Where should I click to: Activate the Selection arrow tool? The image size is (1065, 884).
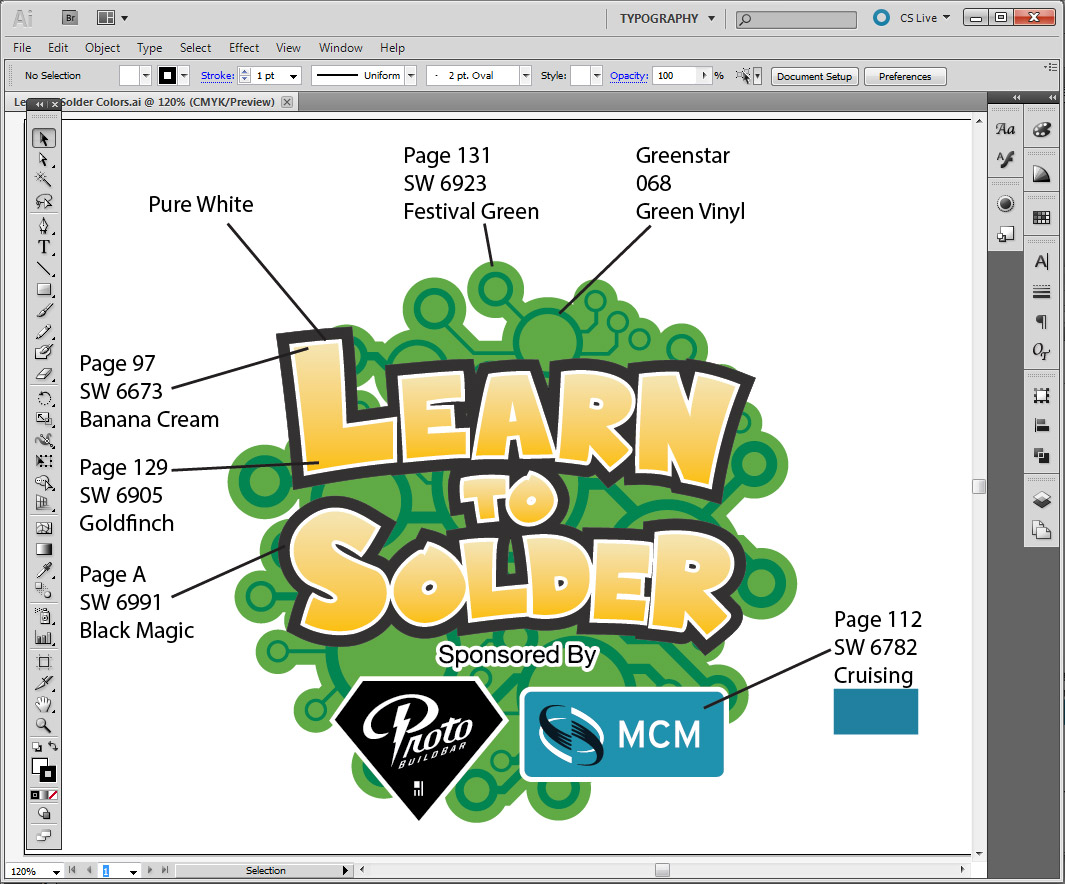pyautogui.click(x=43, y=139)
